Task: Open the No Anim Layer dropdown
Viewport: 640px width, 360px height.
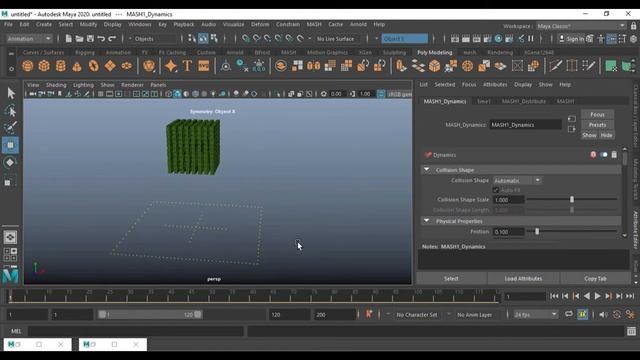Action: click(474, 315)
